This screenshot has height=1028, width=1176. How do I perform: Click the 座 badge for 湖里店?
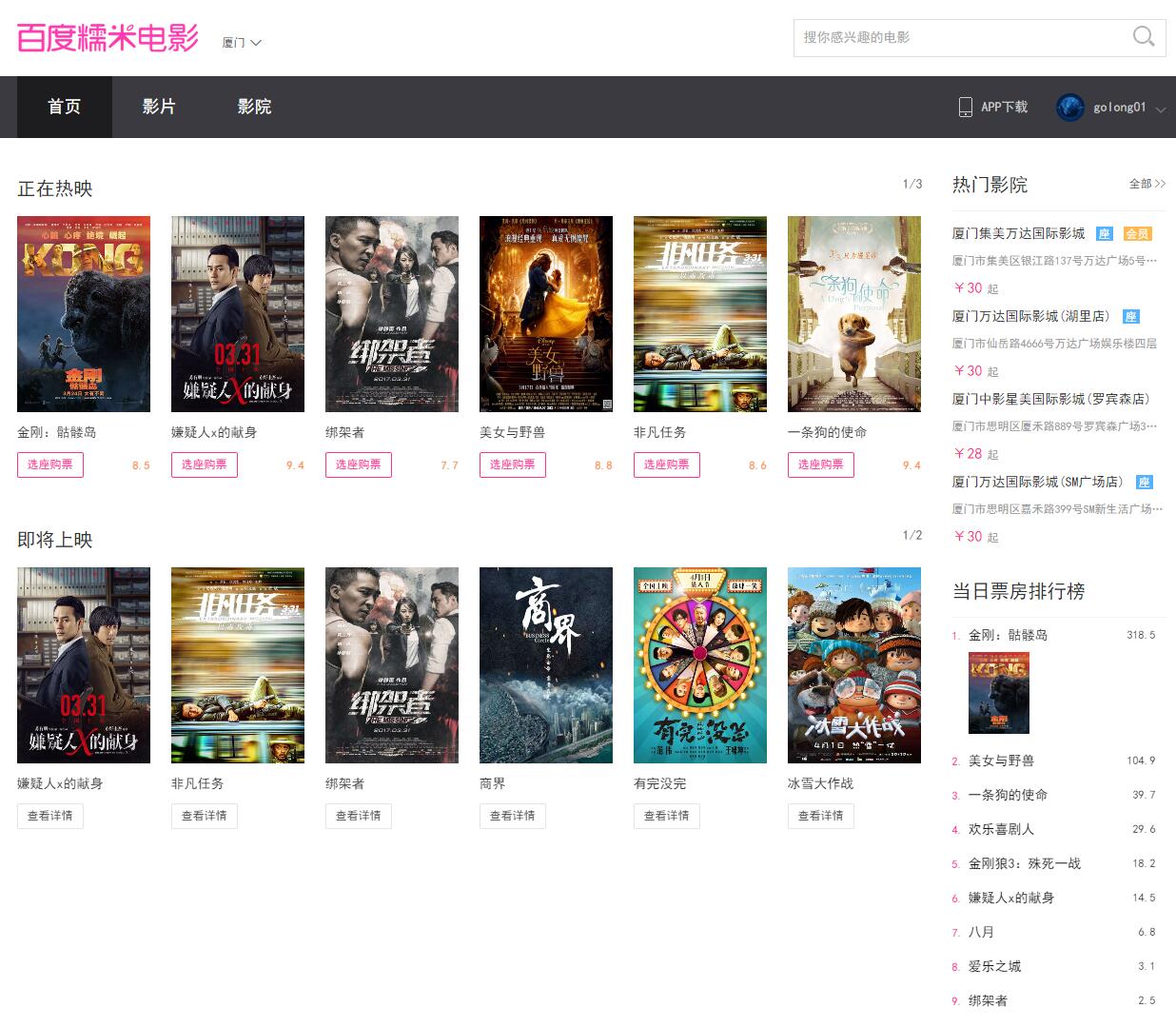point(1130,317)
